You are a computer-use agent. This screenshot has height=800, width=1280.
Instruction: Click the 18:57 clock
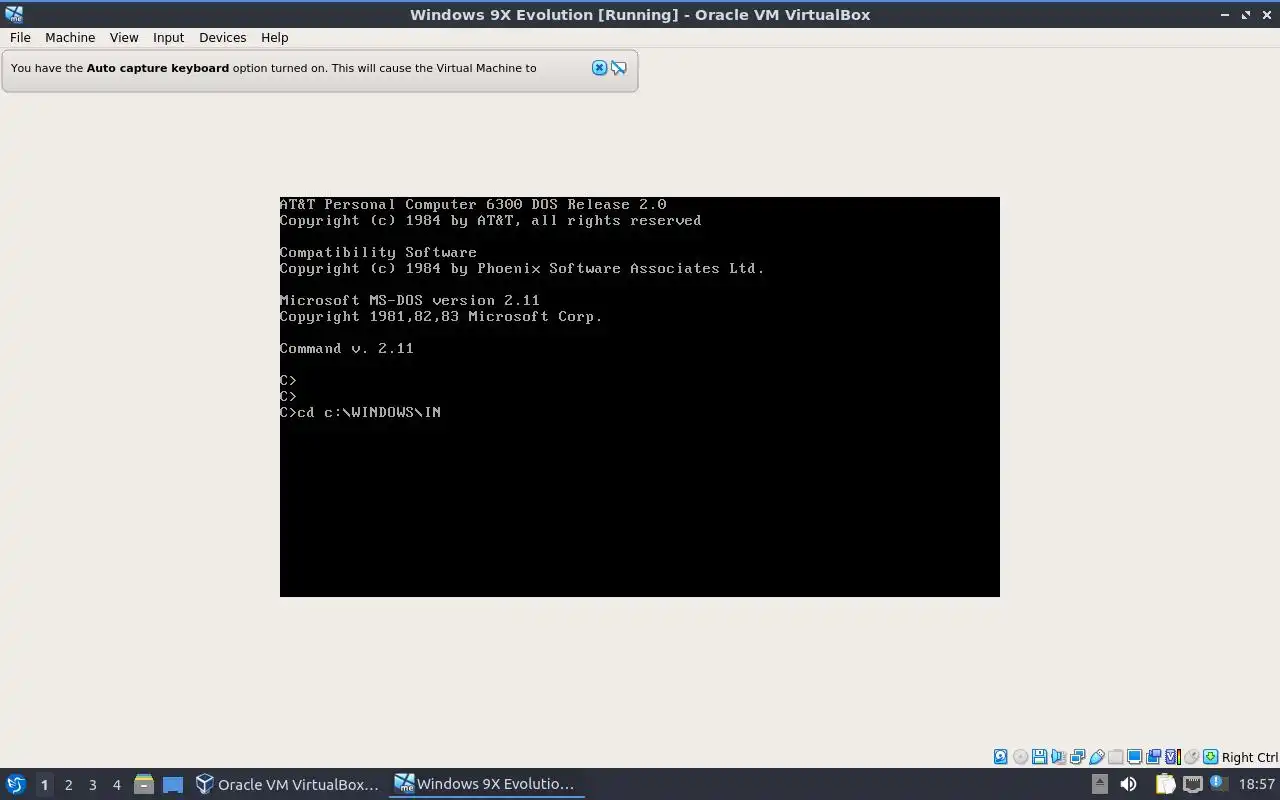[1257, 784]
